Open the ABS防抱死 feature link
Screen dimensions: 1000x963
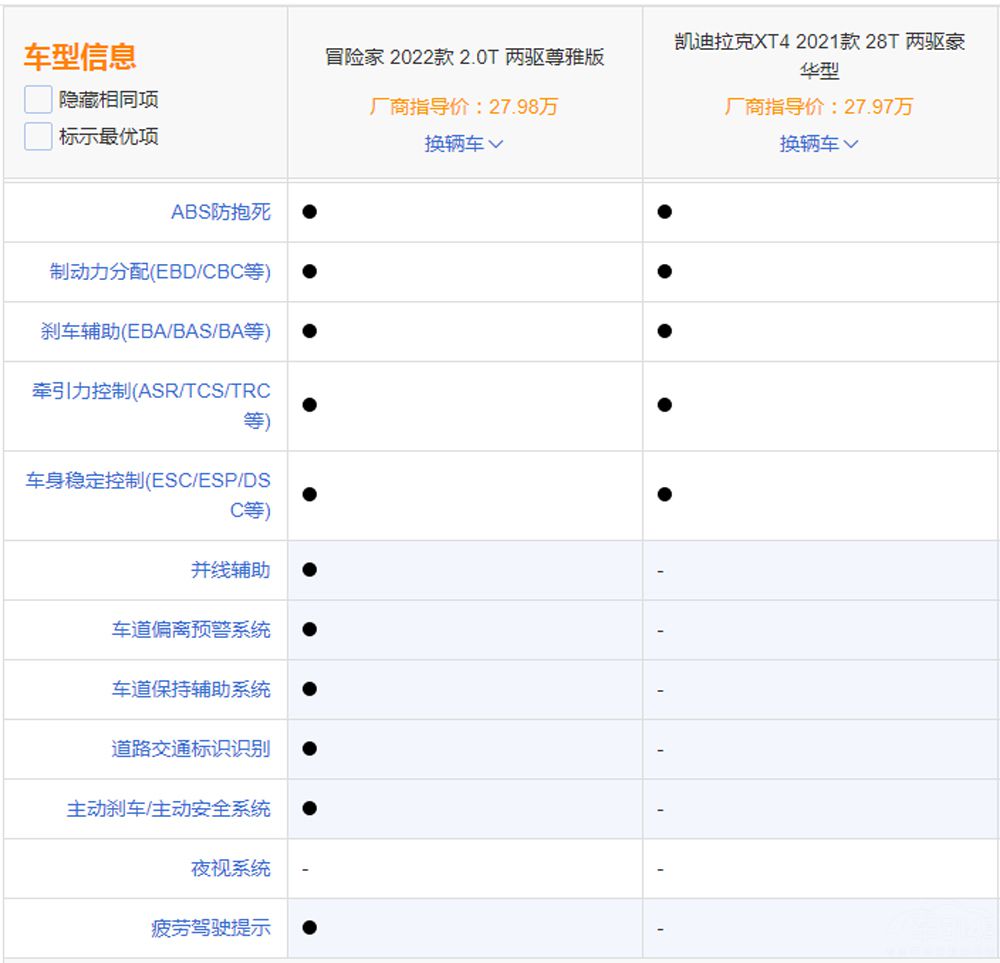(x=220, y=212)
